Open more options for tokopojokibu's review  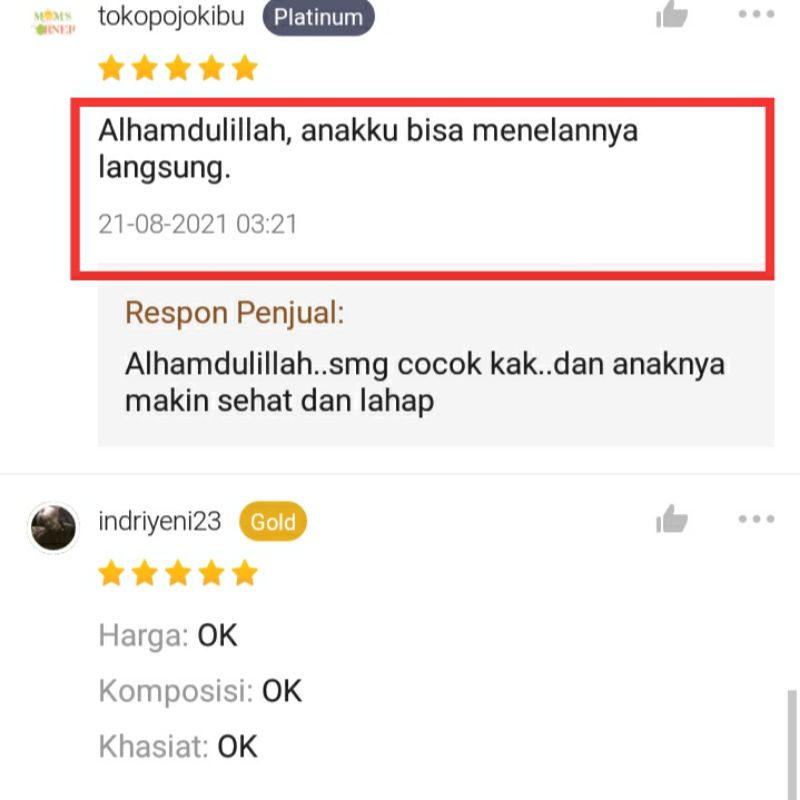756,14
